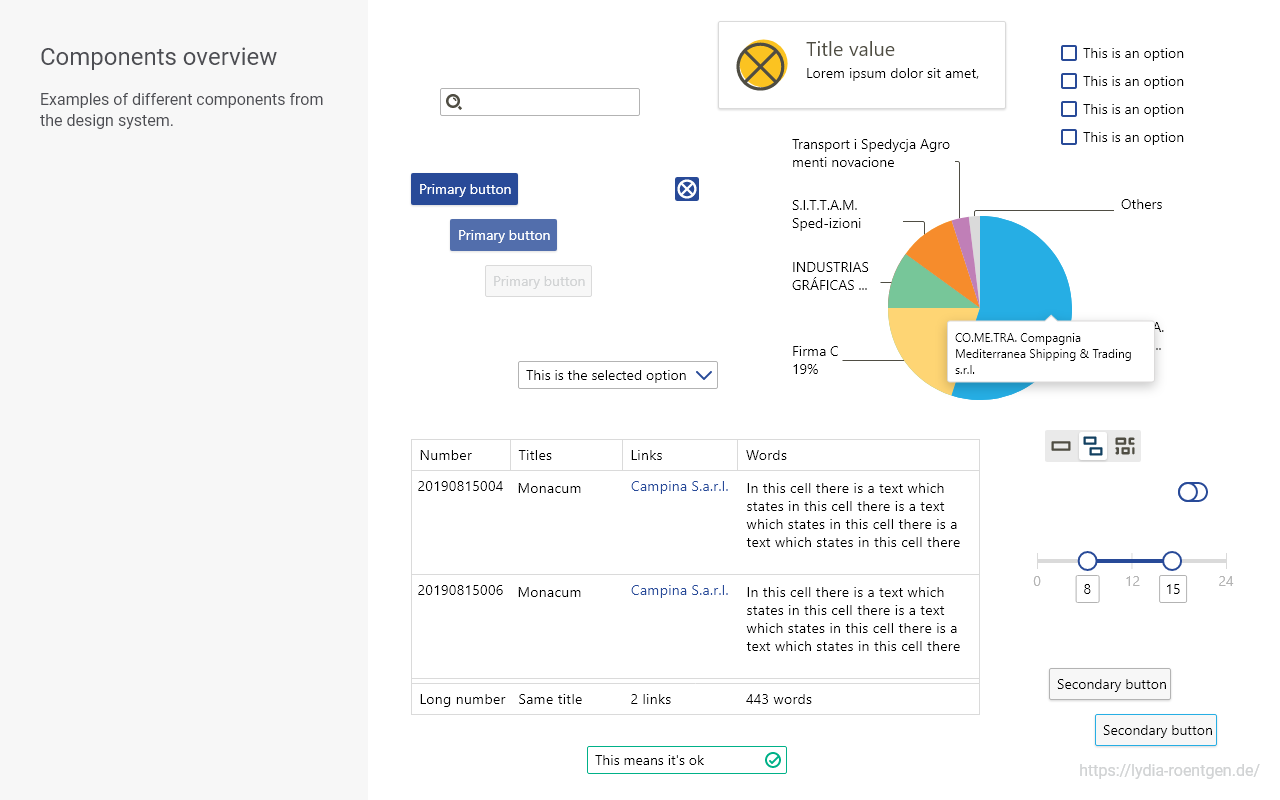Click the slider value box showing 15
Viewport: 1280px width, 800px height.
click(1173, 589)
